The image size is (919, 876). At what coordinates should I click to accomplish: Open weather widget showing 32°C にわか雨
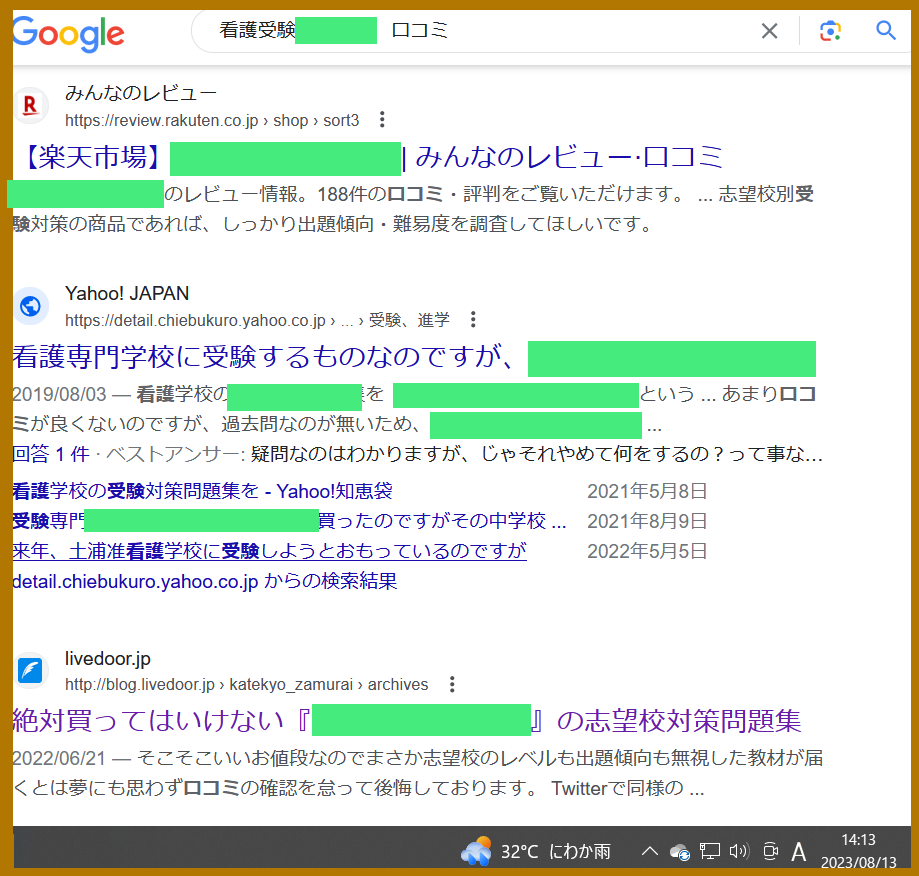point(536,850)
